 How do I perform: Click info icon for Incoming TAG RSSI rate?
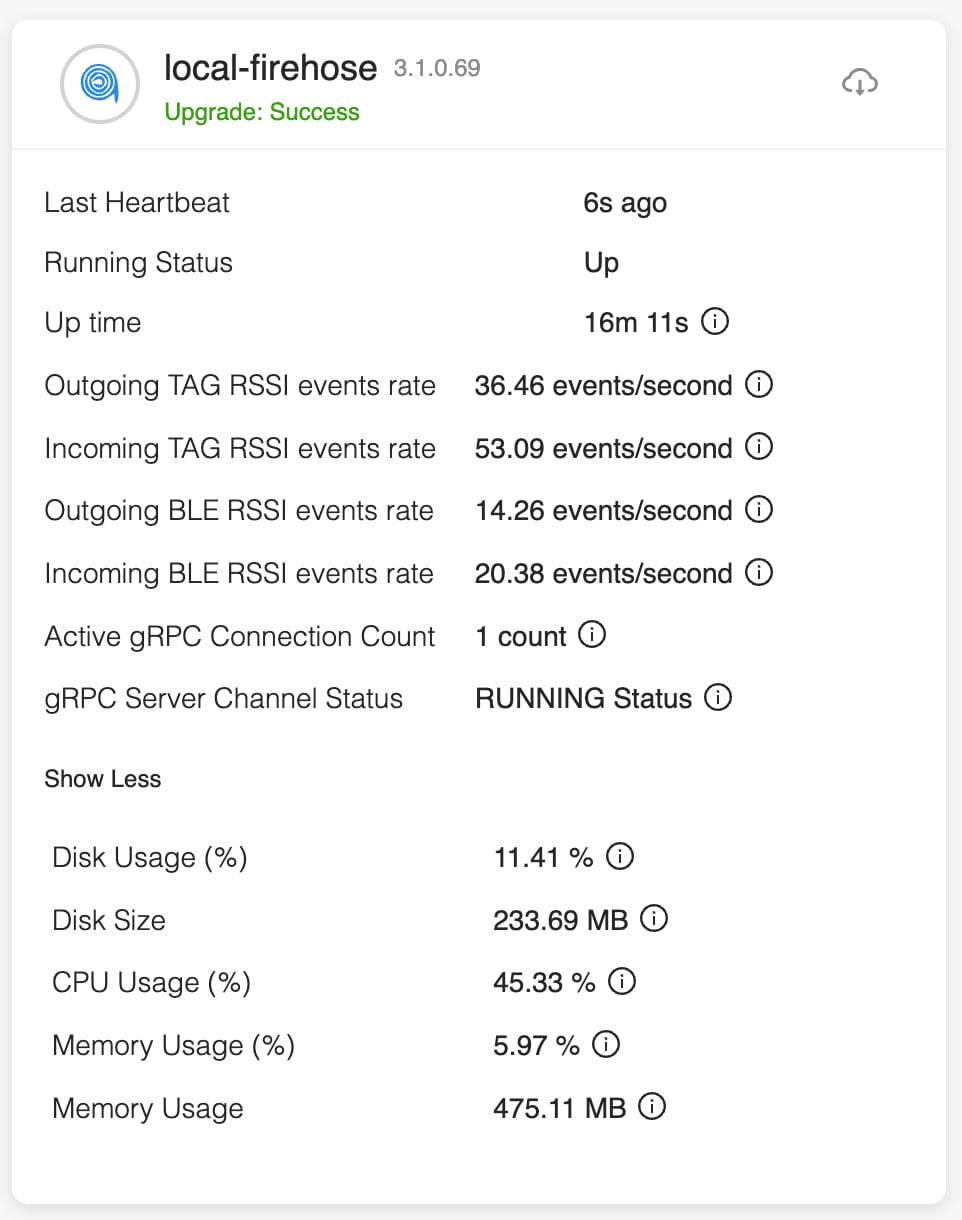pyautogui.click(x=760, y=447)
